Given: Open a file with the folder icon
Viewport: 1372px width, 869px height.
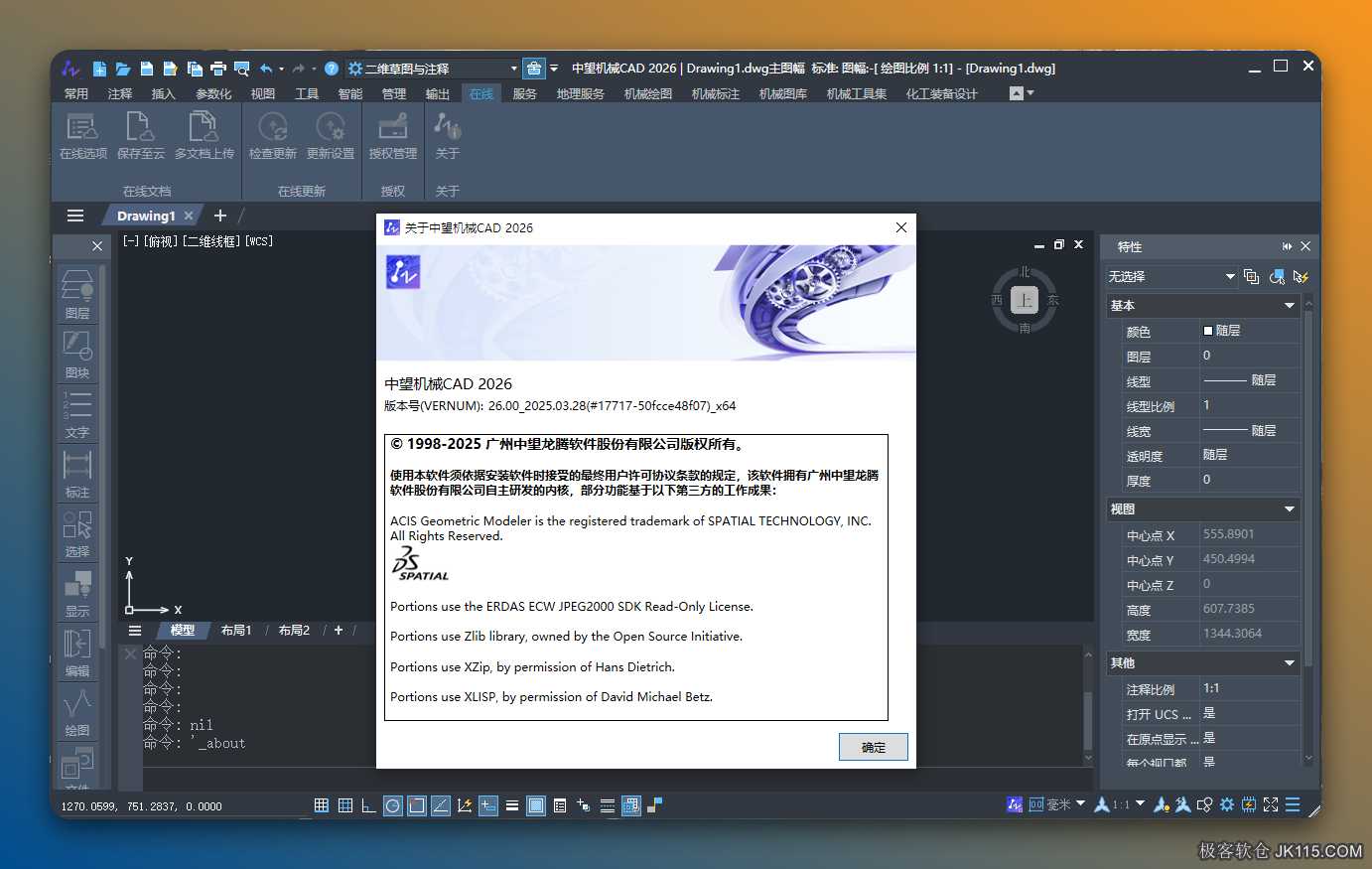Looking at the screenshot, I should pyautogui.click(x=123, y=69).
